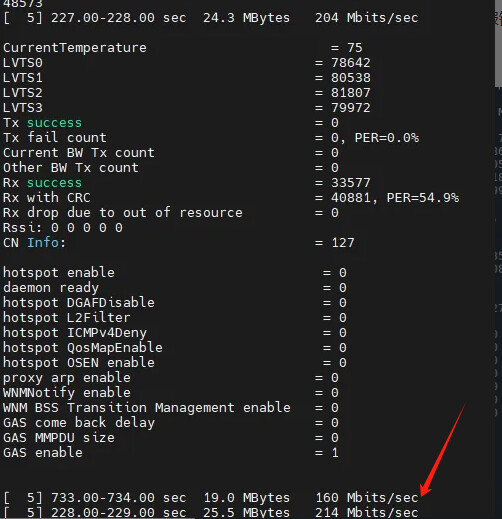502x519 pixels.
Task: Click the 'hotspot enable' line
Action: [x=175, y=273]
